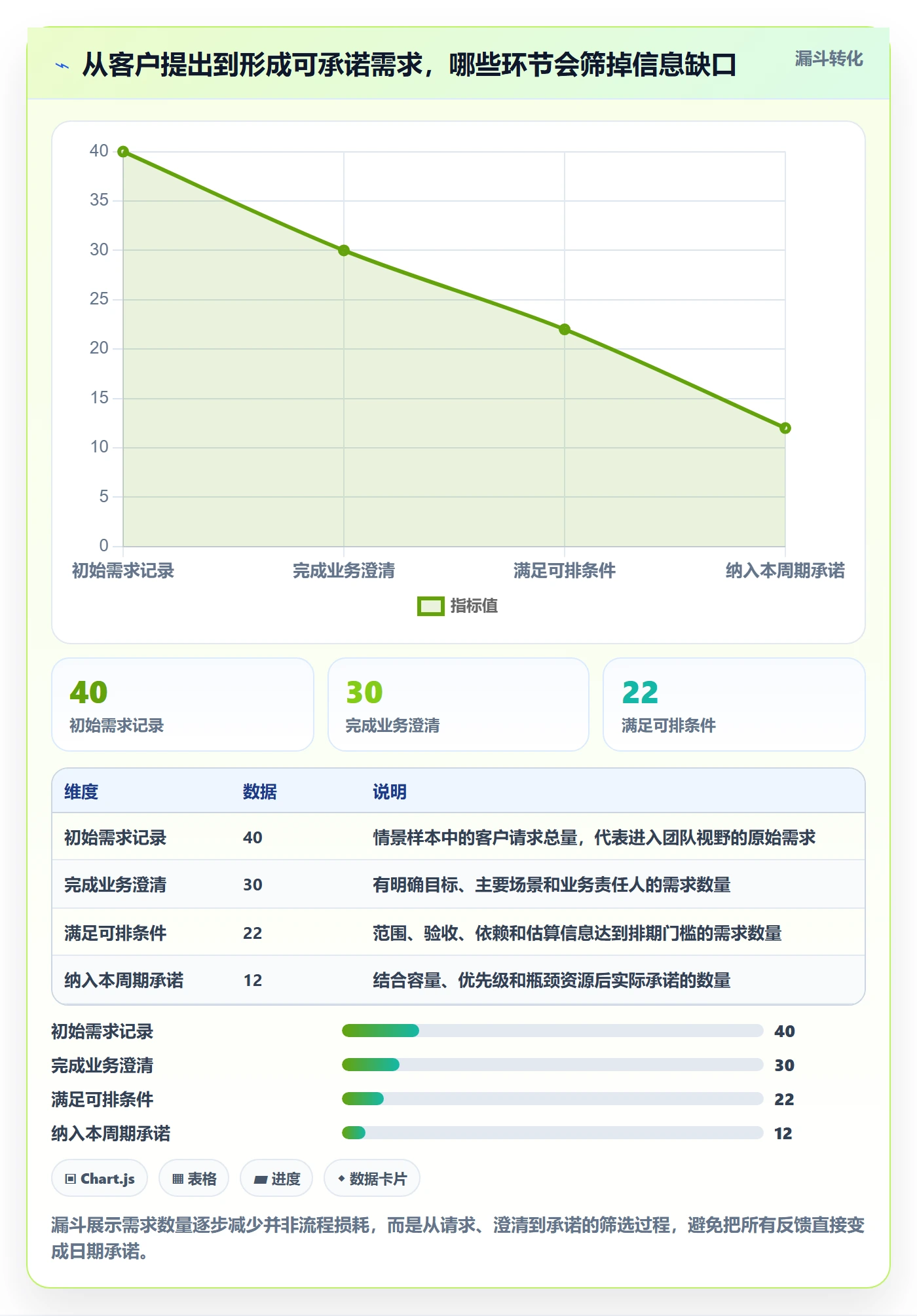This screenshot has width=917, height=1316.
Task: Click the 22 满足可排条件 stat card
Action: coord(734,704)
